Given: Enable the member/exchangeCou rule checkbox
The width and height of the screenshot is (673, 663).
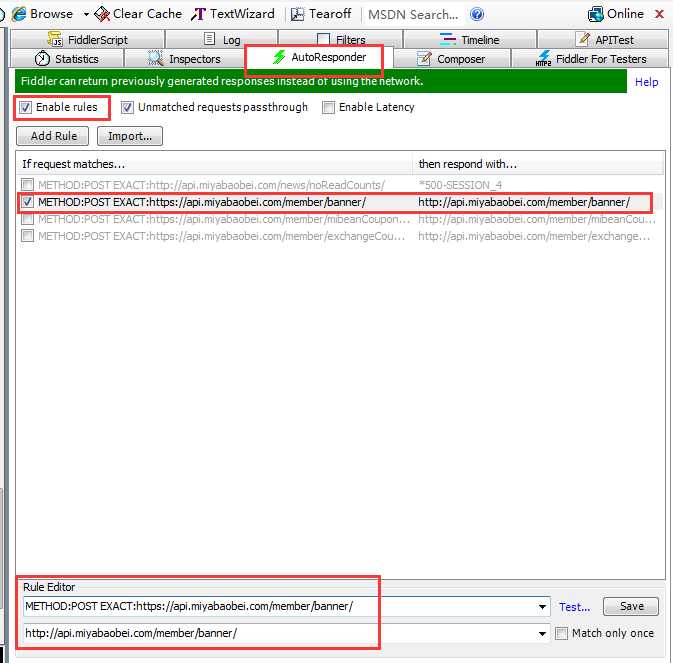Looking at the screenshot, I should coord(27,236).
